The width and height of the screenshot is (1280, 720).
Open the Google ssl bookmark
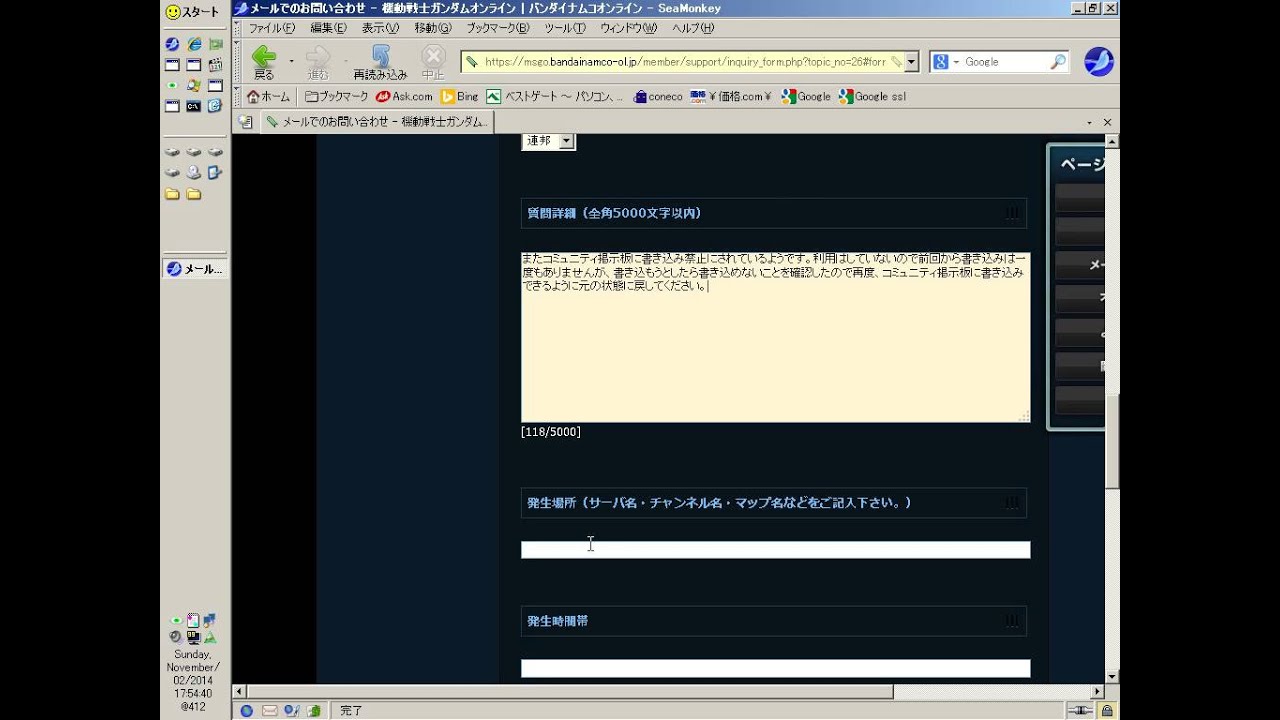pyautogui.click(x=873, y=97)
